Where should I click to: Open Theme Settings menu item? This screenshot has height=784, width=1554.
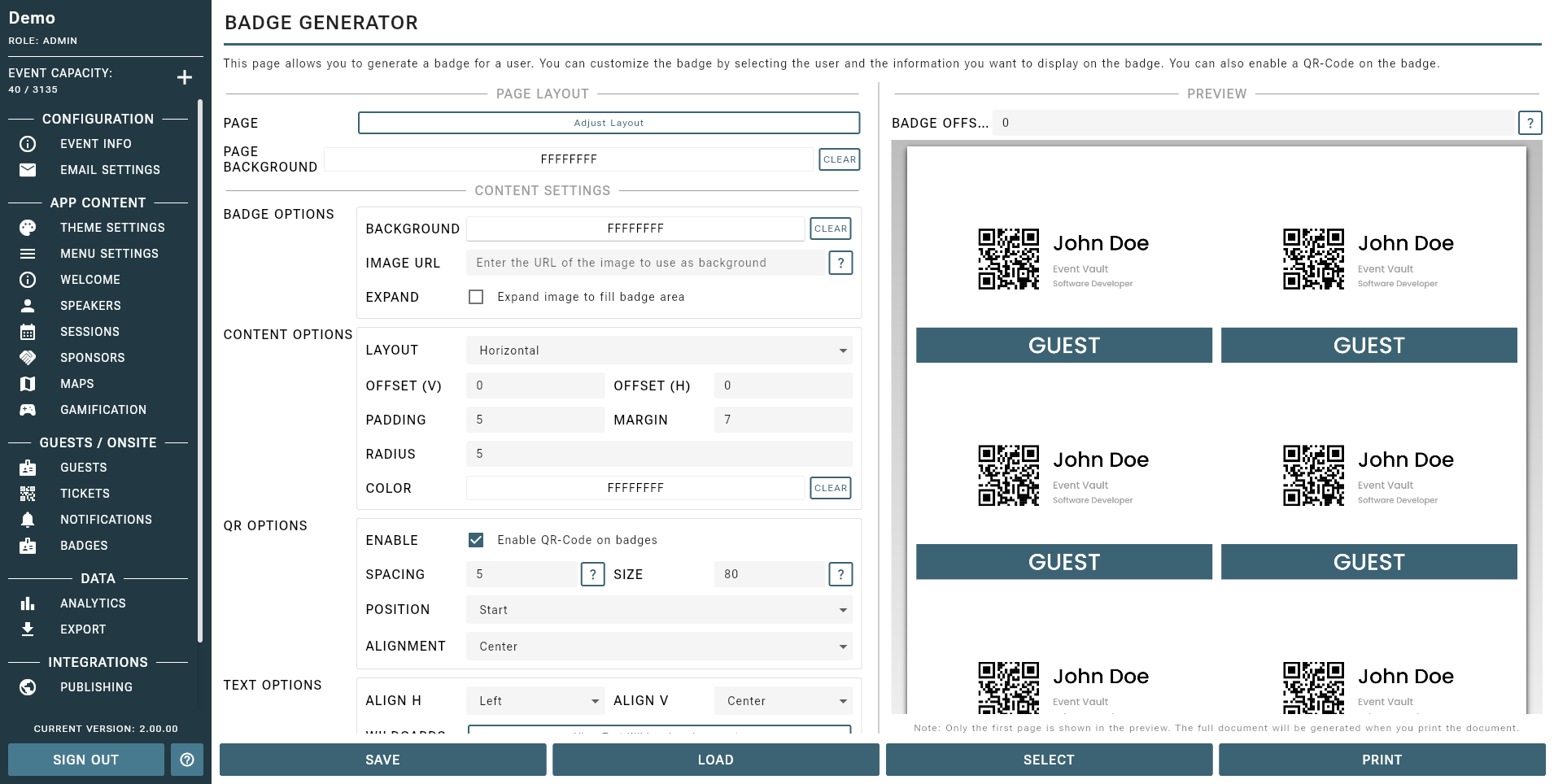(112, 228)
